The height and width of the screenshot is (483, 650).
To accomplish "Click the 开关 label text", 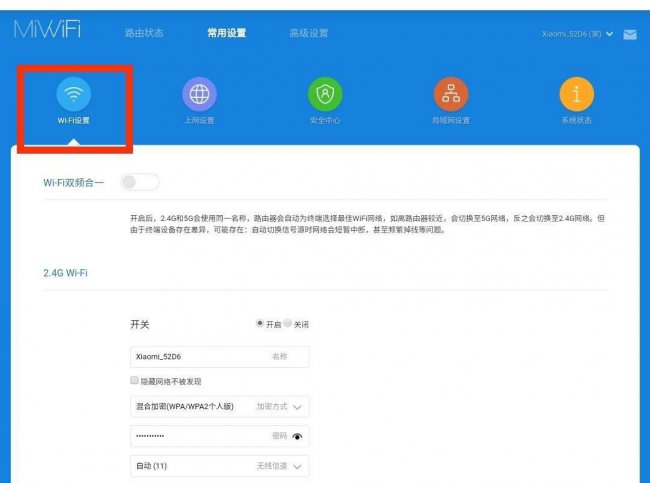I will pyautogui.click(x=140, y=324).
